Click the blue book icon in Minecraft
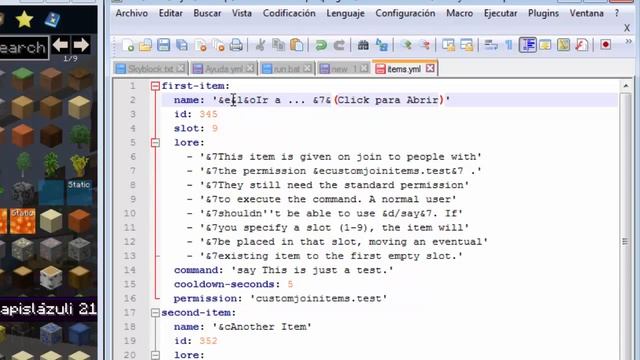This screenshot has height=360, width=640. pos(52,20)
